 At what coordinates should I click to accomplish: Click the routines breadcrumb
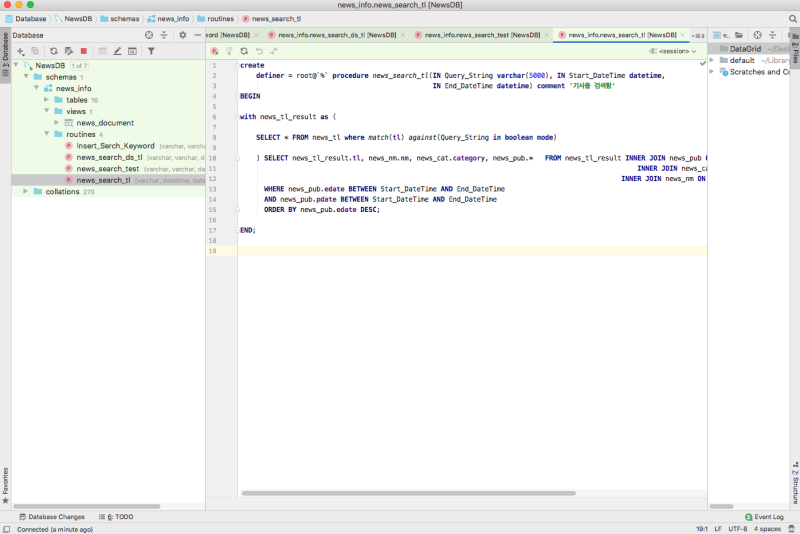[x=216, y=19]
